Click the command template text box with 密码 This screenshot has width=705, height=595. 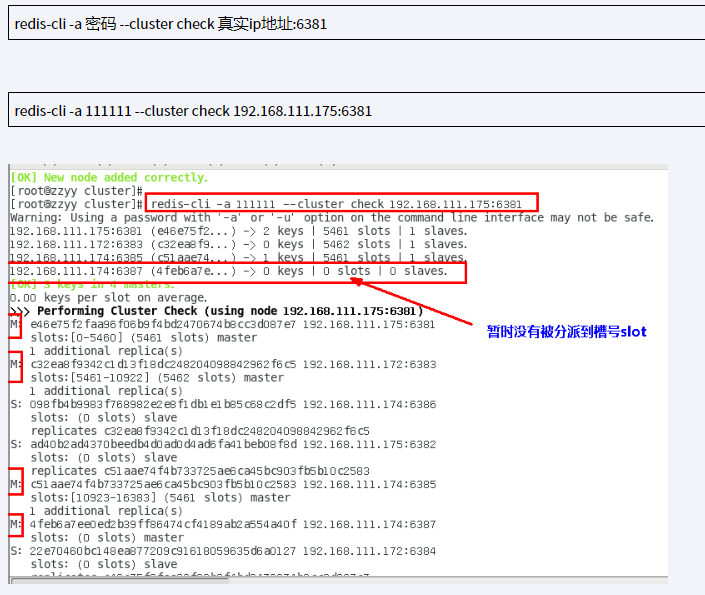(x=357, y=23)
